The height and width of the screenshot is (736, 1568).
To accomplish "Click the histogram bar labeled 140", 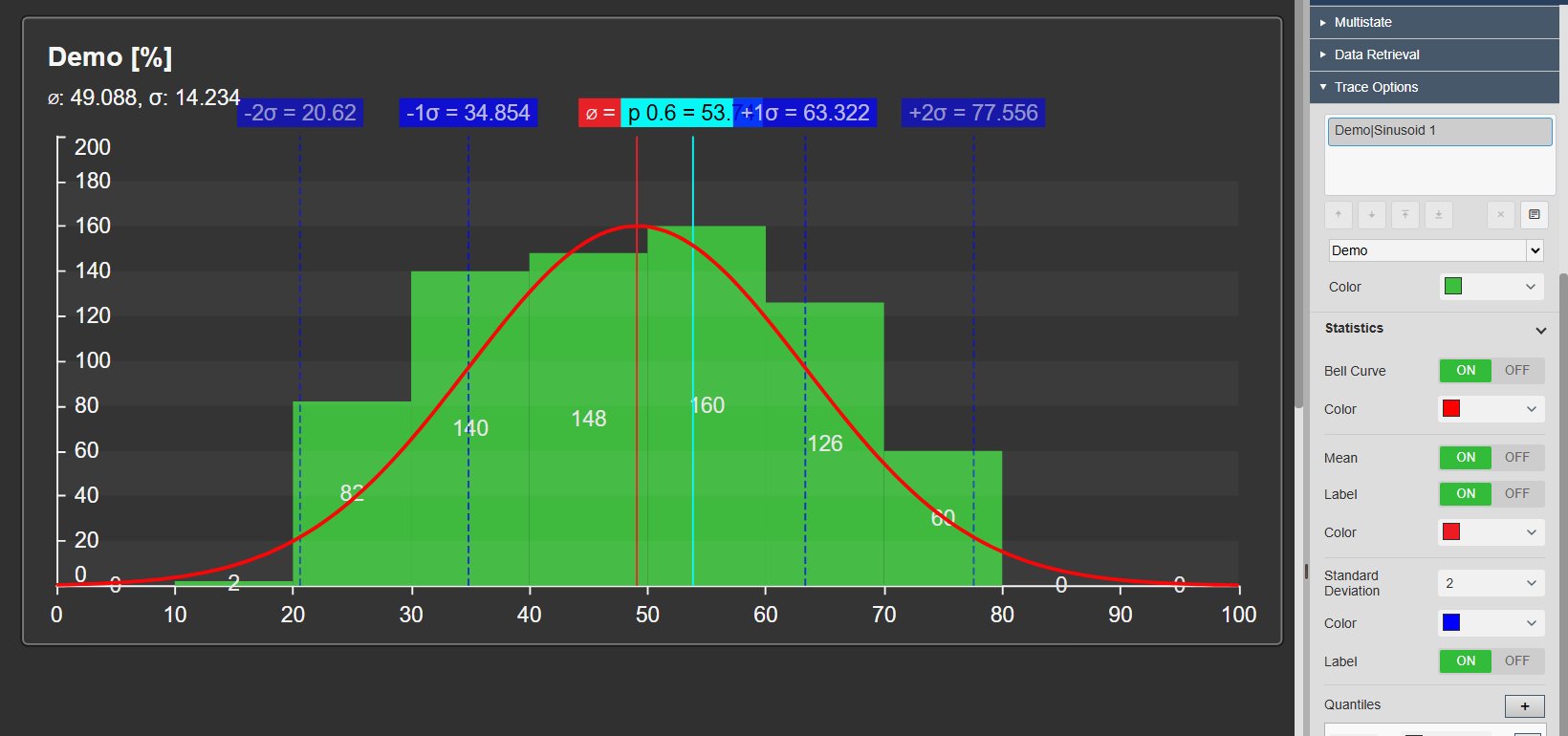I will click(470, 428).
